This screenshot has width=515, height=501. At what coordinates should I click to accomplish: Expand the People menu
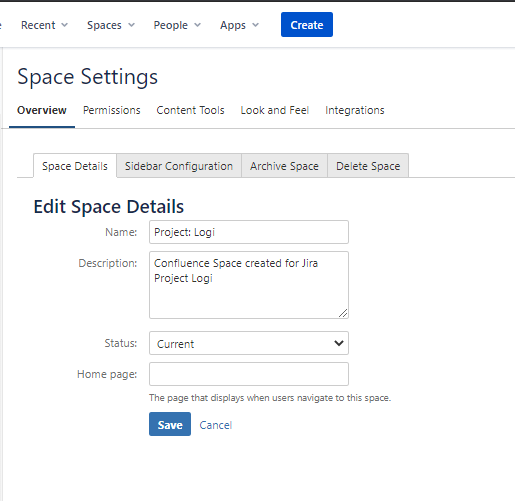pos(177,25)
